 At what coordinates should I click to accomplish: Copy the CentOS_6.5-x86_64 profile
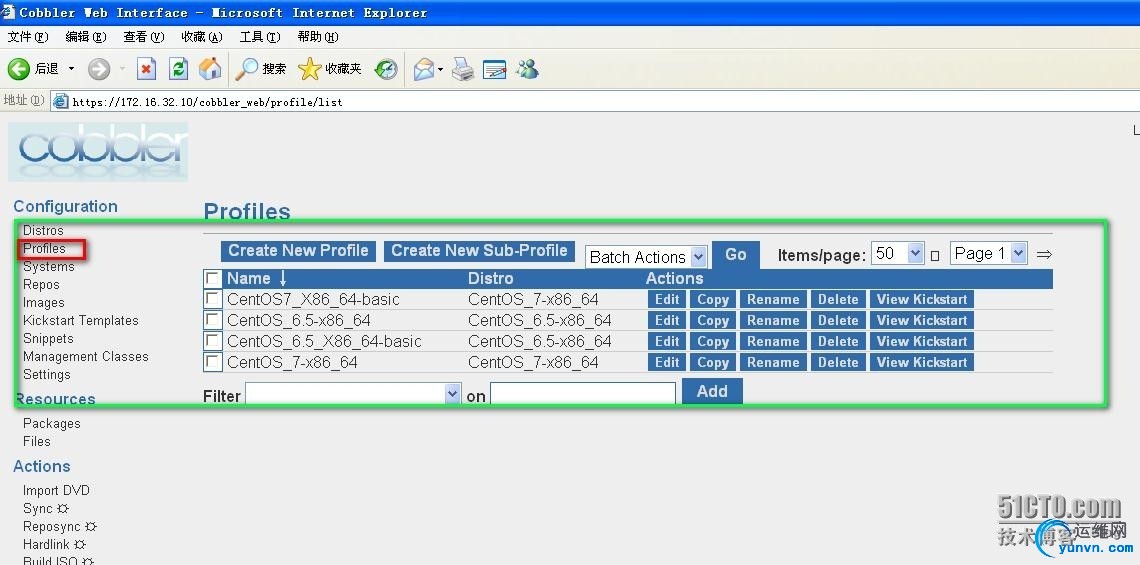(x=712, y=321)
